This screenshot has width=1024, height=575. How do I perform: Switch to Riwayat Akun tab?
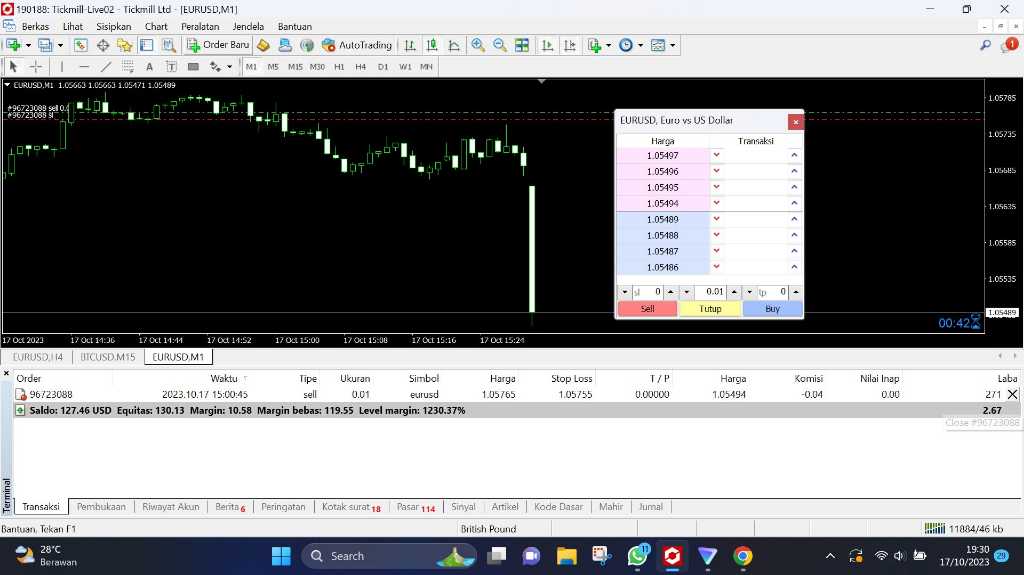[x=170, y=507]
